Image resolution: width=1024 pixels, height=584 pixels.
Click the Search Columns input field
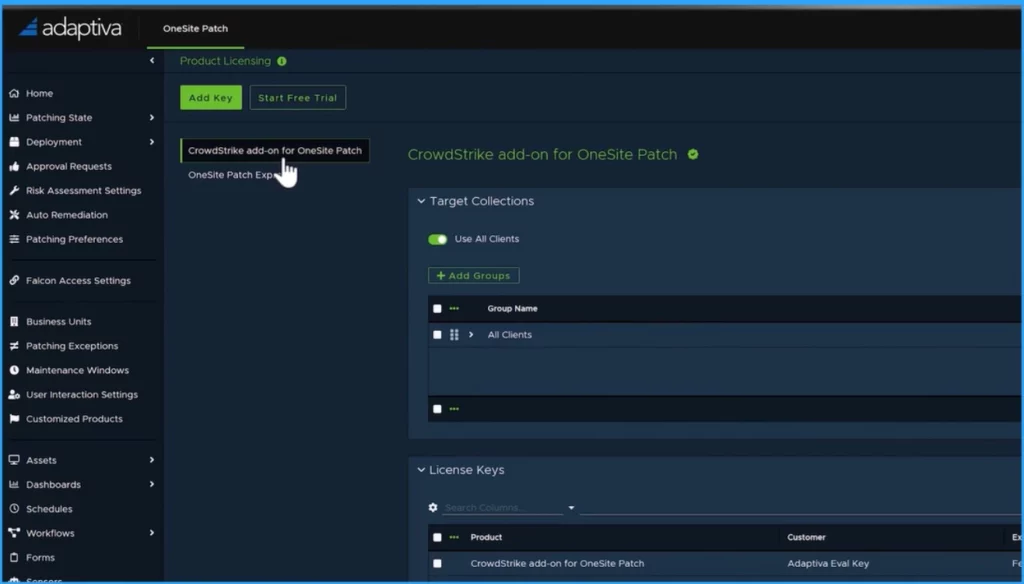(502, 508)
